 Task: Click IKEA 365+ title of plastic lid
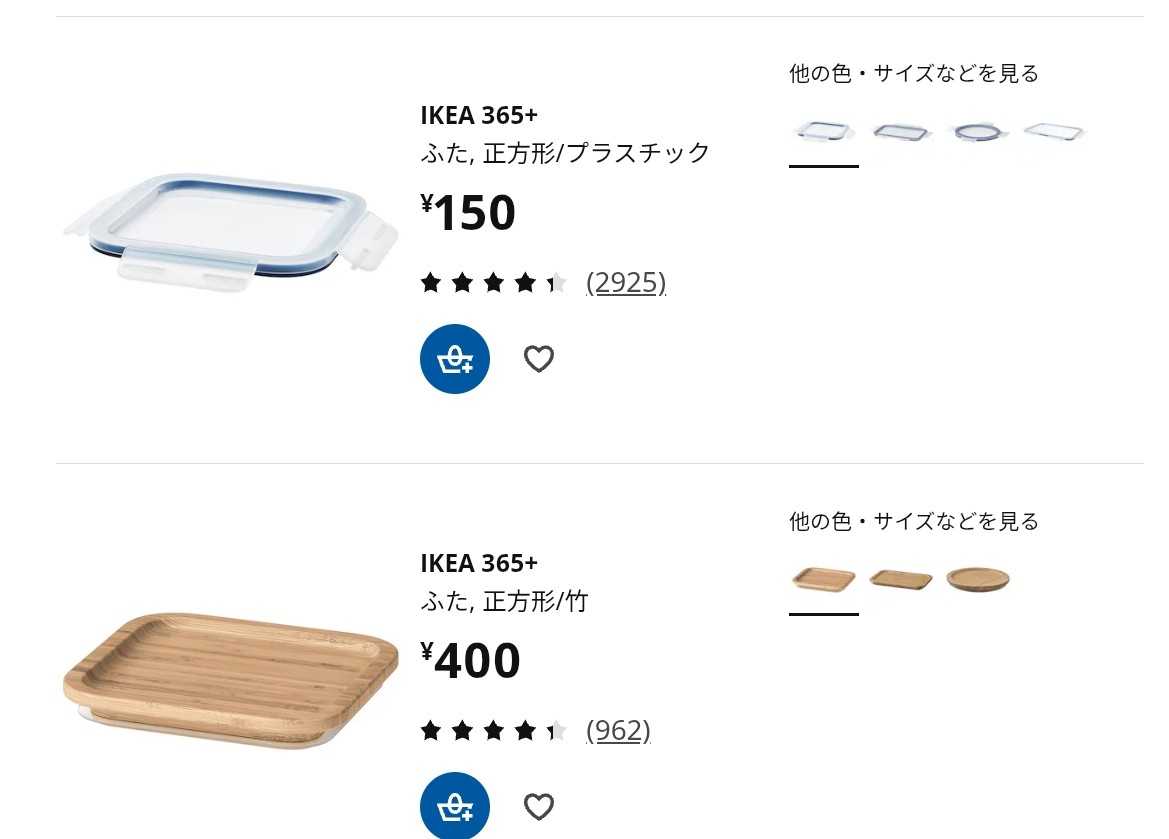pyautogui.click(x=479, y=116)
